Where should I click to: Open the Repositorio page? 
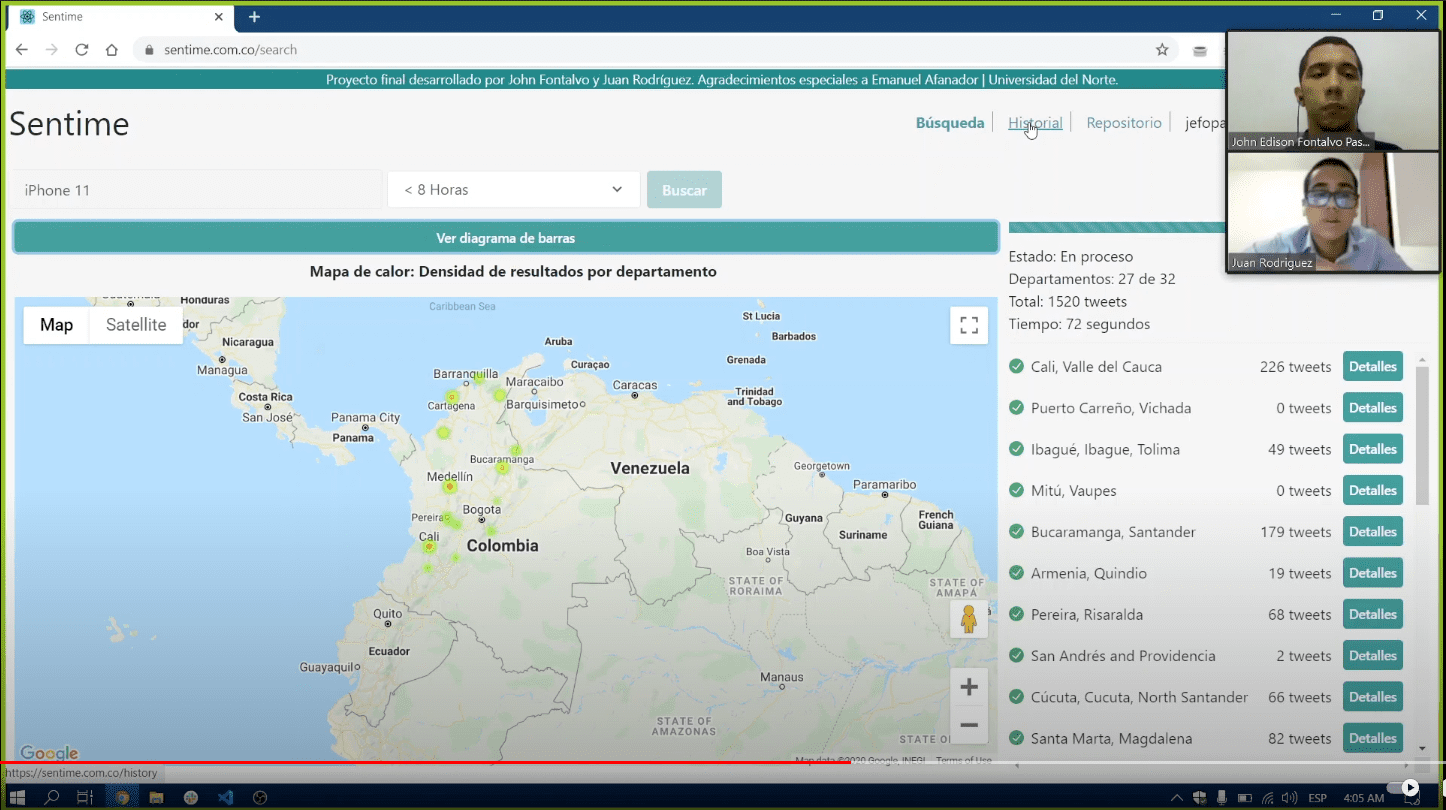1124,123
